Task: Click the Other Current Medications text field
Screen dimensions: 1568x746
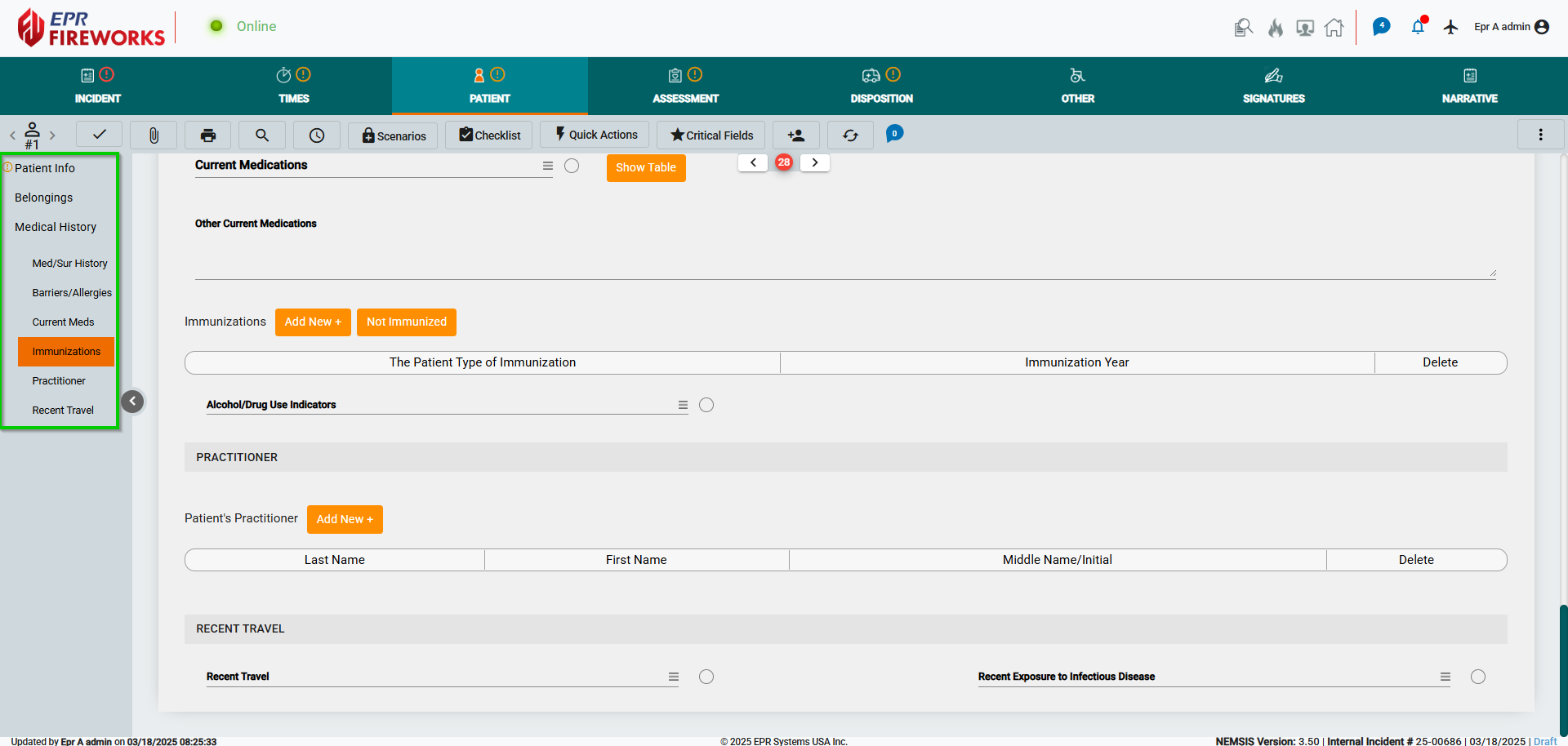Action: click(845, 259)
